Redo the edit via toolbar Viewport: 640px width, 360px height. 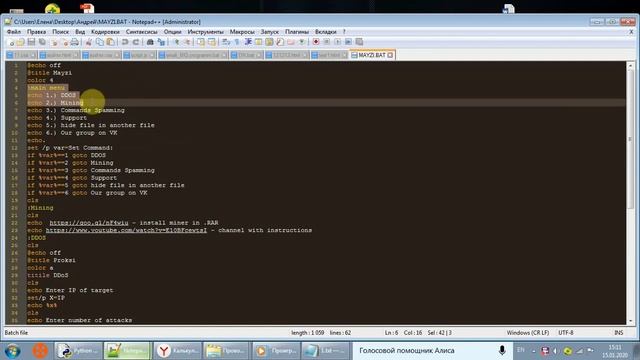136,42
